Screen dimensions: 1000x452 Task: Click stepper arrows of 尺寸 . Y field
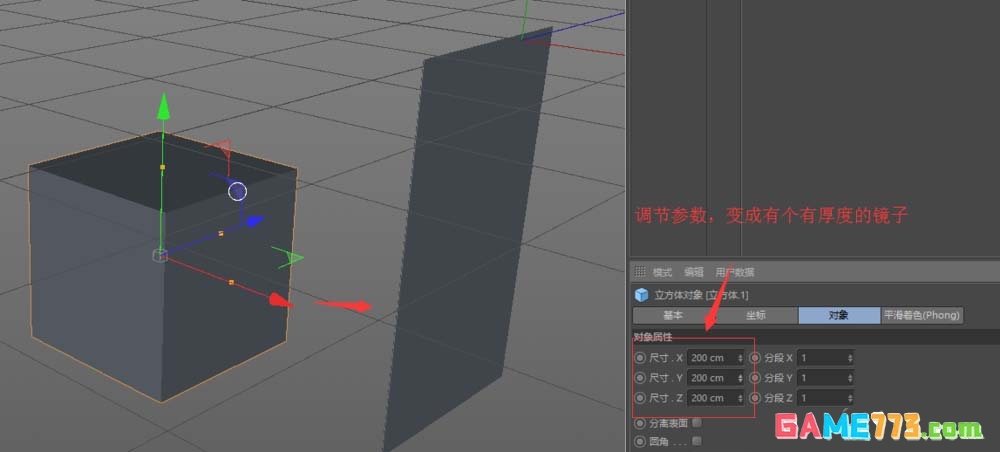tap(740, 378)
